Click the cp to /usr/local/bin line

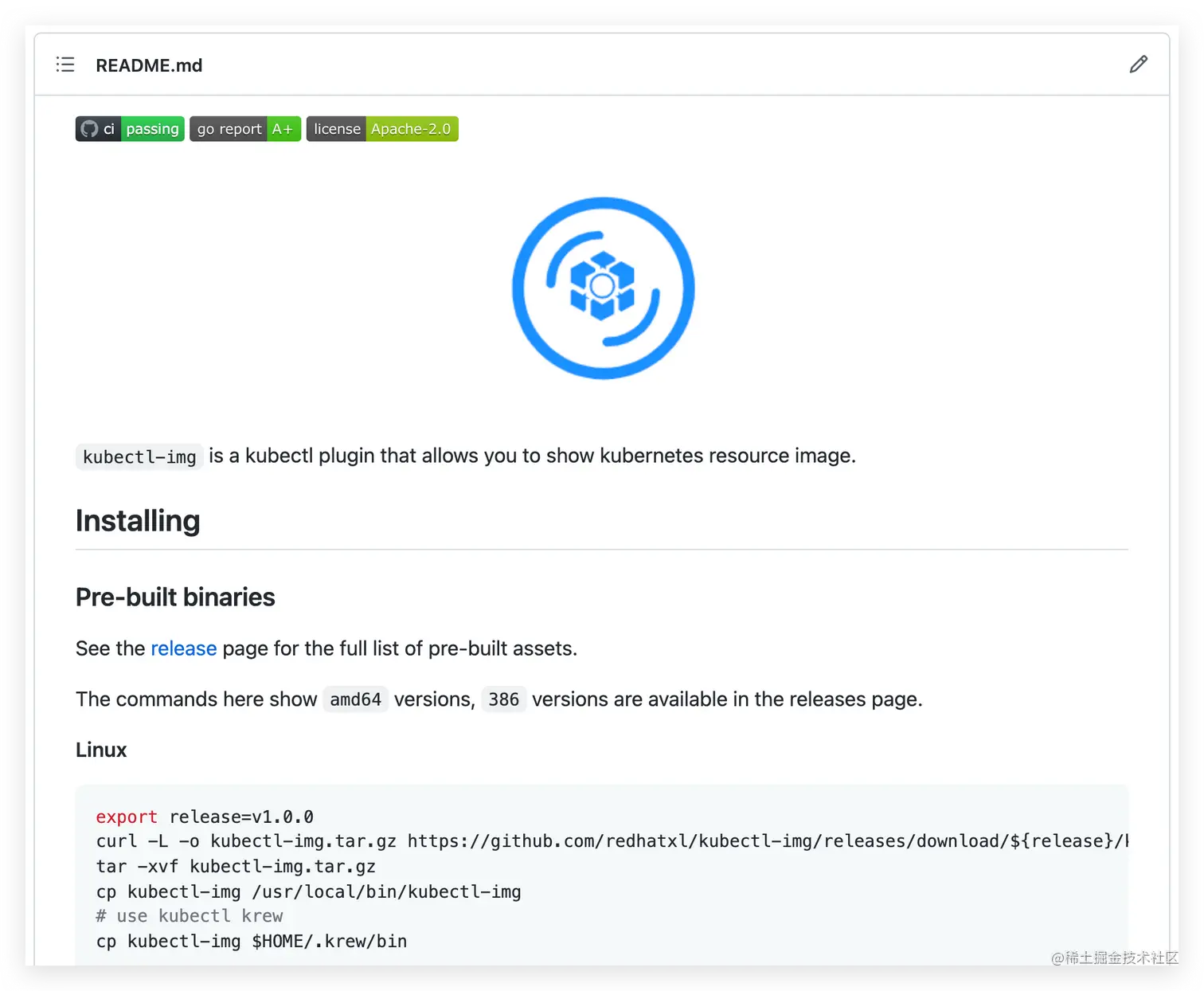click(308, 891)
